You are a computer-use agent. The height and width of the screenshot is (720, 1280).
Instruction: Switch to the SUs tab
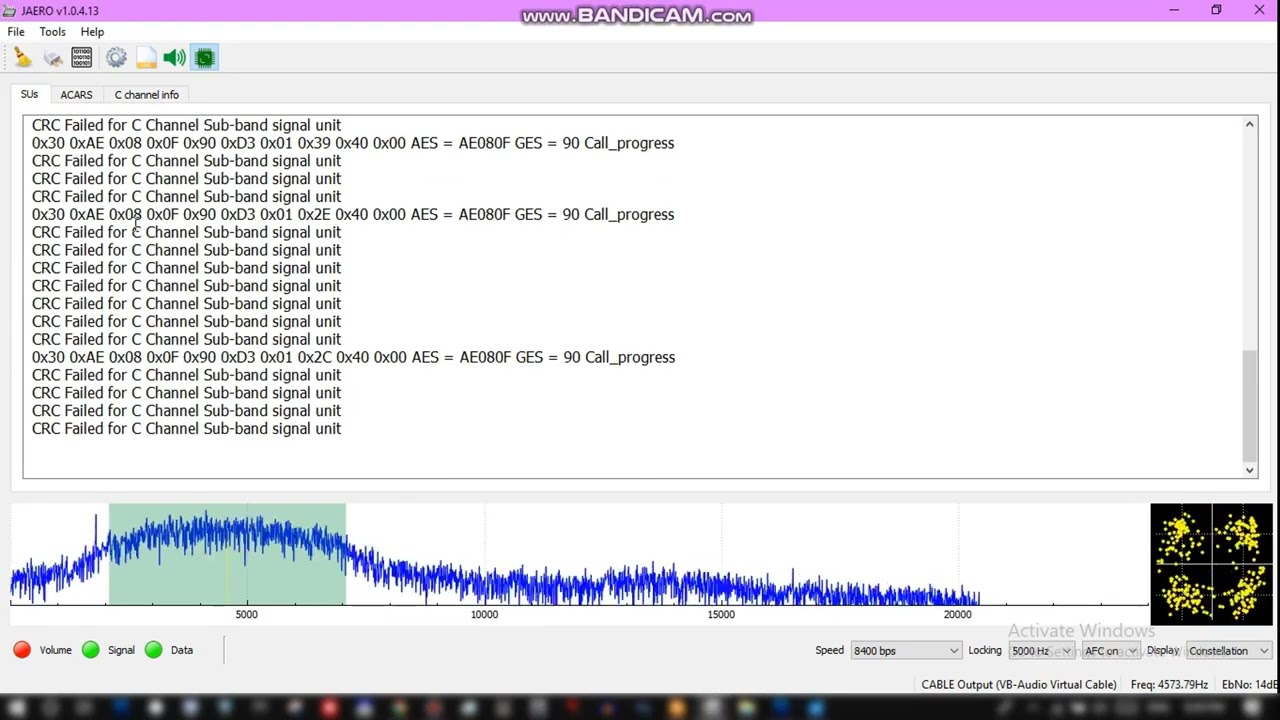tap(29, 95)
